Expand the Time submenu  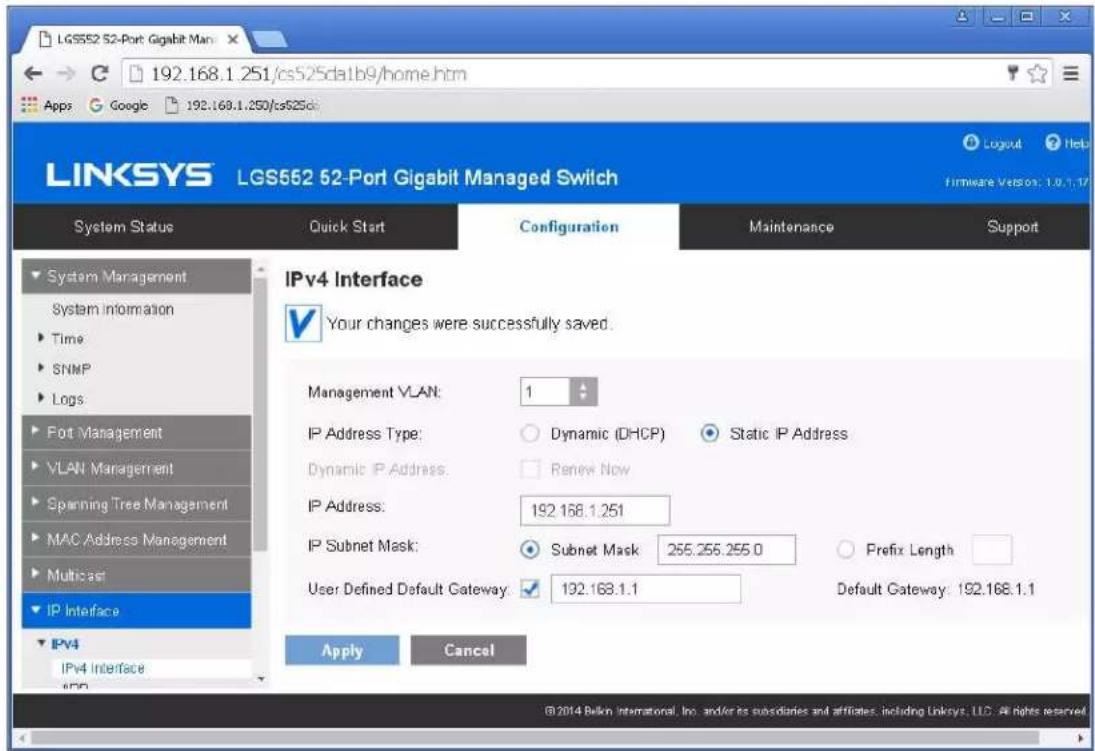[x=62, y=339]
